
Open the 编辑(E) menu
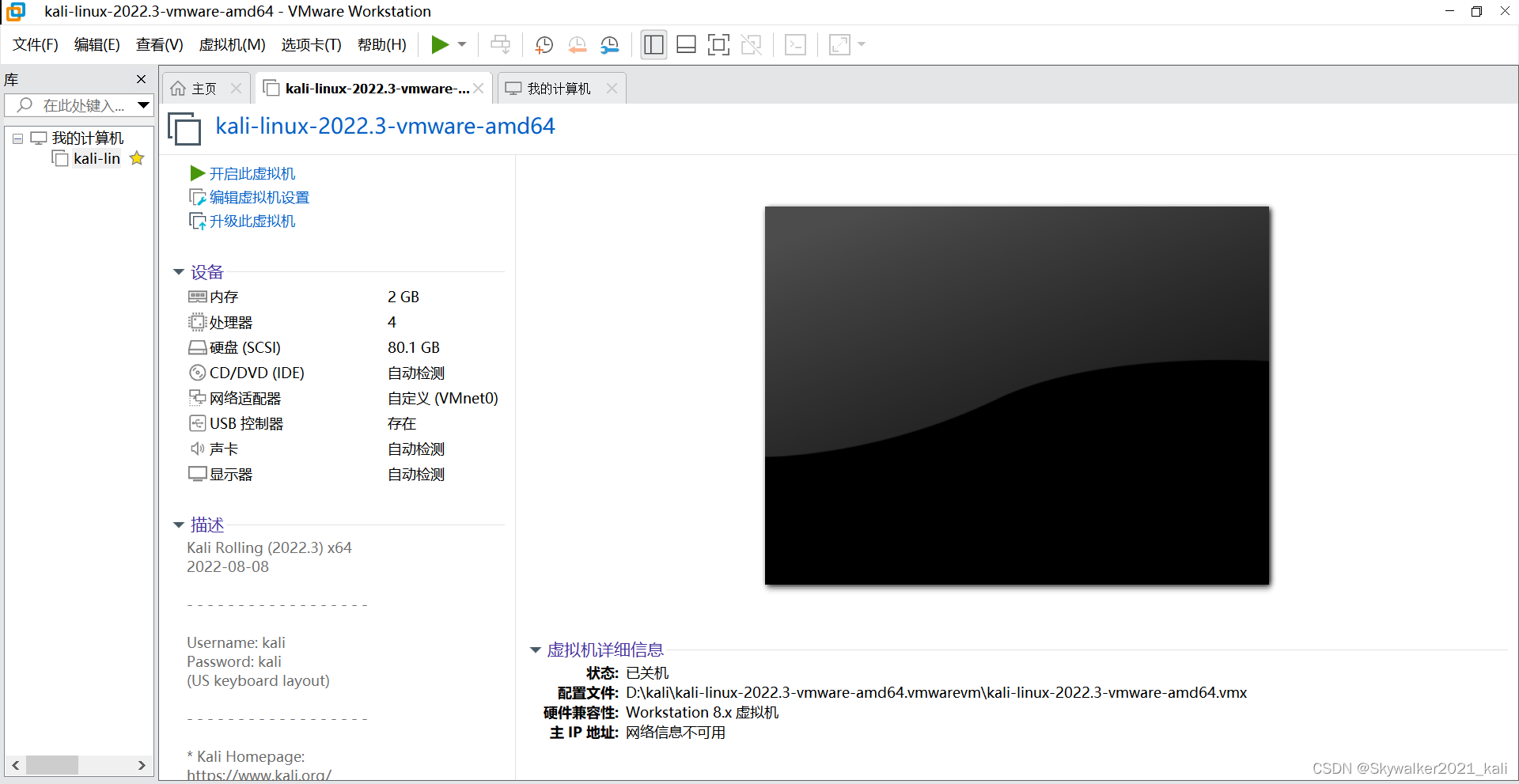click(97, 45)
